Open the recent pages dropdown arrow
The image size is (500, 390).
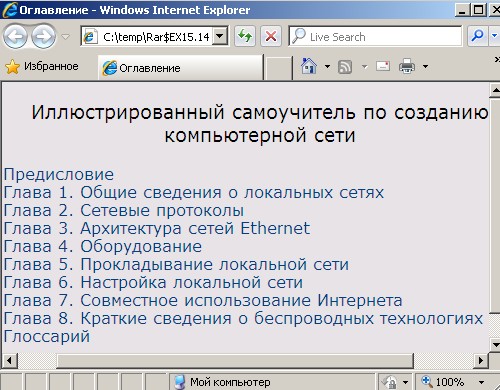tap(66, 36)
